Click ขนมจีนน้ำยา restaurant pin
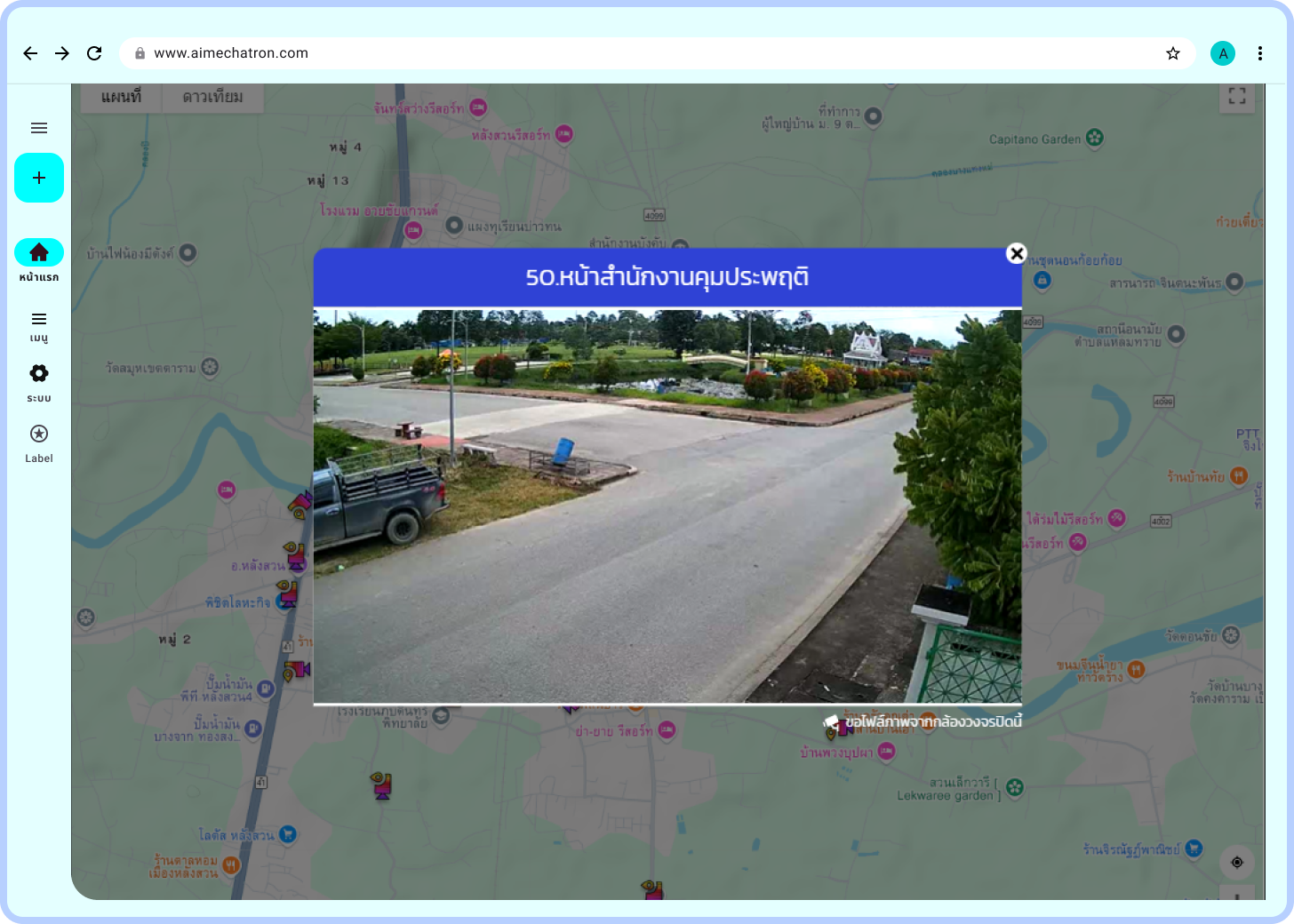The image size is (1294, 924). (x=1136, y=669)
